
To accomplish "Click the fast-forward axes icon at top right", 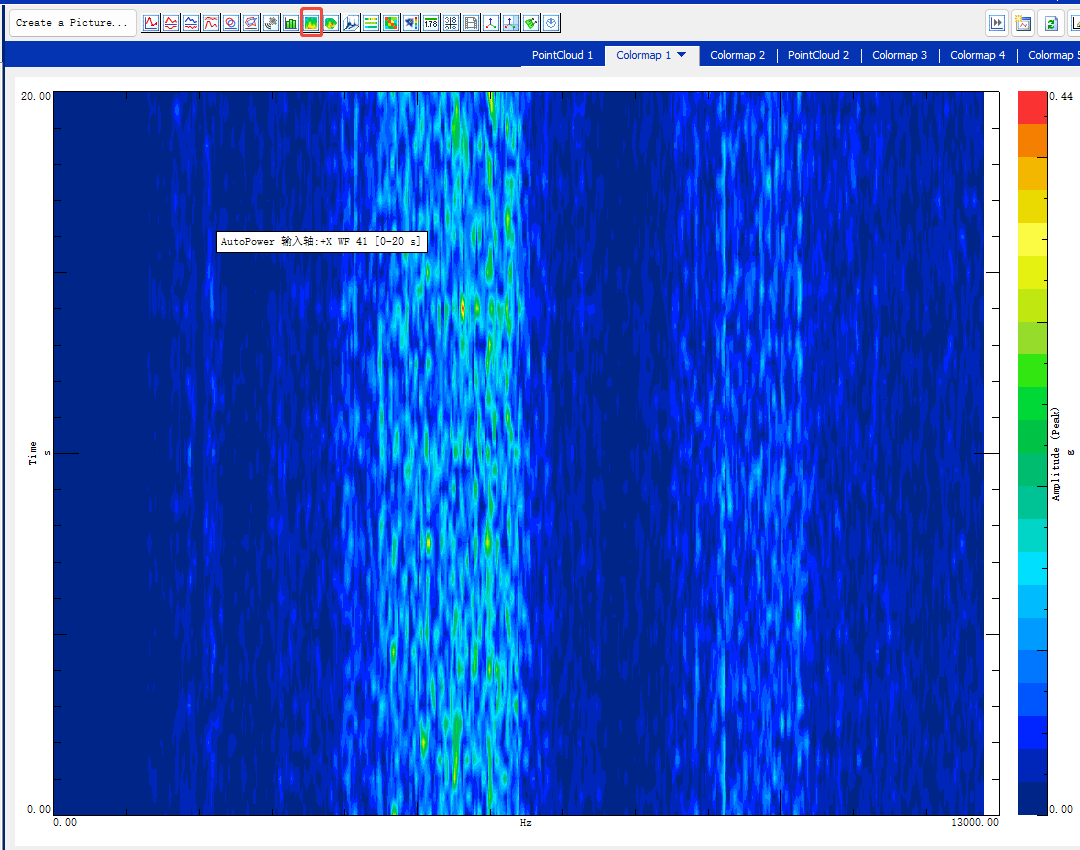I will point(997,23).
